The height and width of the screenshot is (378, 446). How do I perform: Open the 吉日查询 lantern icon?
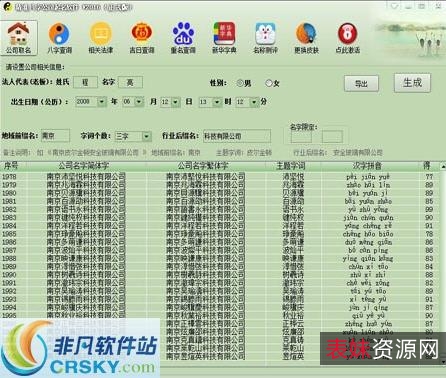(x=142, y=38)
